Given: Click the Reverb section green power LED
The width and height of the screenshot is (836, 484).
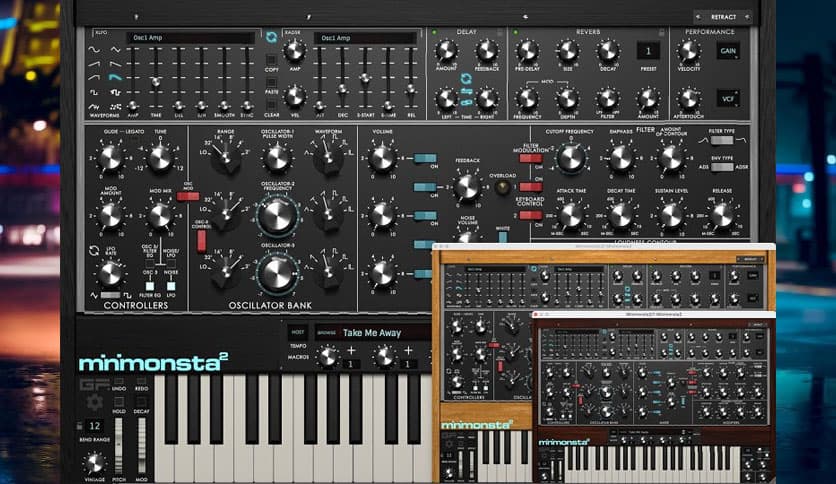Looking at the screenshot, I should [x=516, y=33].
